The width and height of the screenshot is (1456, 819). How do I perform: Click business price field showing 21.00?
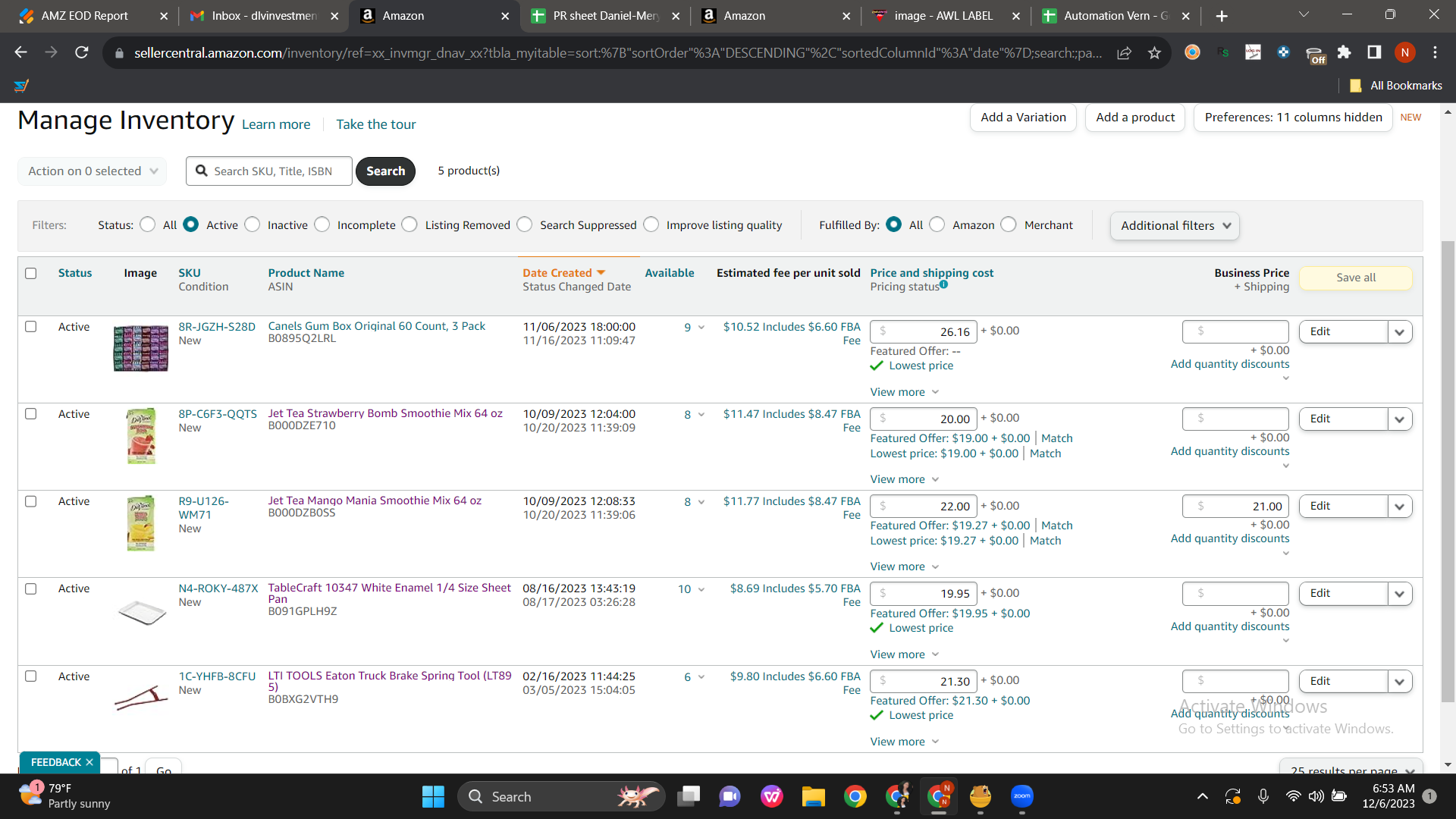(1235, 506)
